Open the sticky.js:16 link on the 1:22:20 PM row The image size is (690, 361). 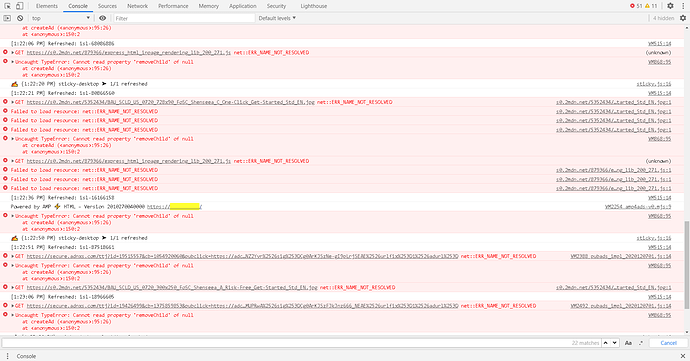click(x=654, y=84)
